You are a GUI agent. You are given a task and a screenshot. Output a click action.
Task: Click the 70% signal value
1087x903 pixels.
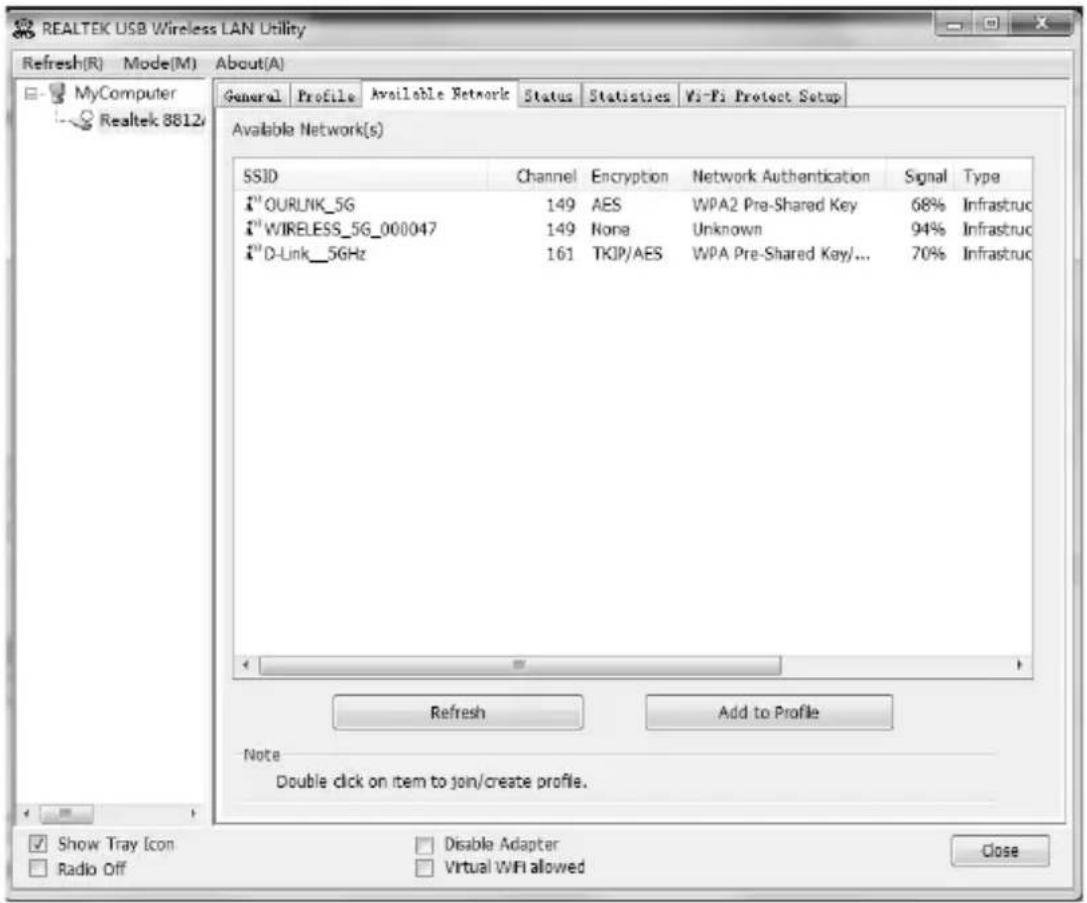point(928,254)
